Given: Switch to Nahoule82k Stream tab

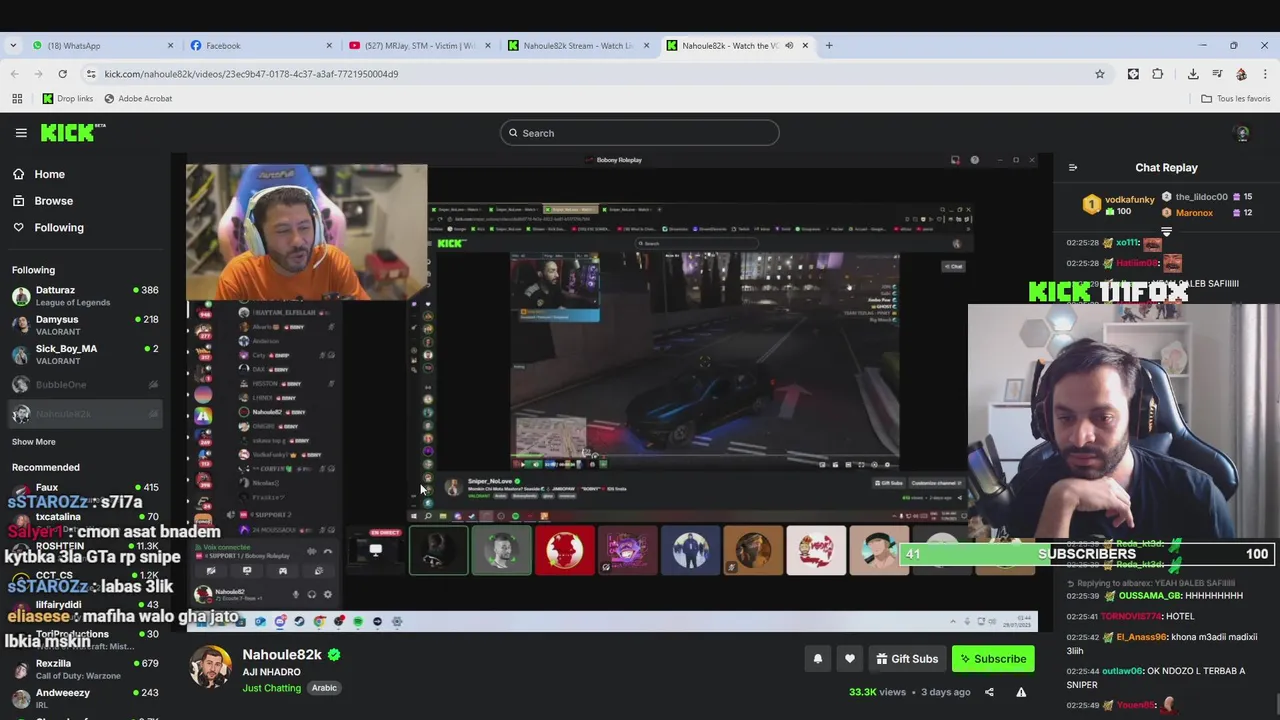Looking at the screenshot, I should [x=577, y=45].
